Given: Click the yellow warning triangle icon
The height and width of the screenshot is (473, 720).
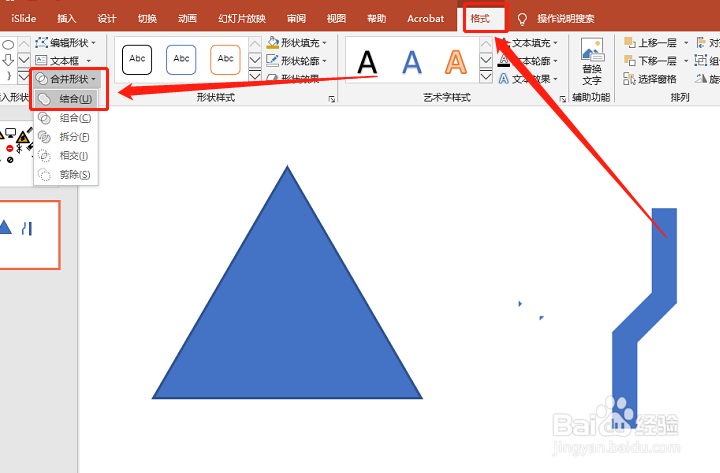Looking at the screenshot, I should (x=22, y=137).
